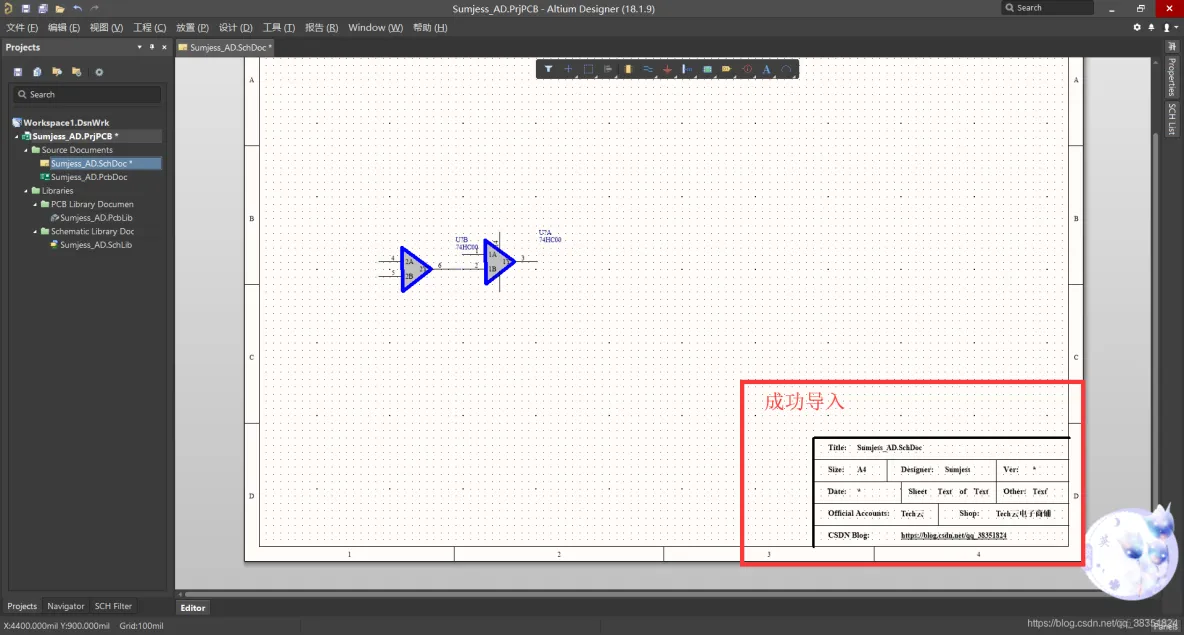This screenshot has width=1184, height=635.
Task: Open a file with the folder icon in the title bar
Action: pyautogui.click(x=60, y=8)
